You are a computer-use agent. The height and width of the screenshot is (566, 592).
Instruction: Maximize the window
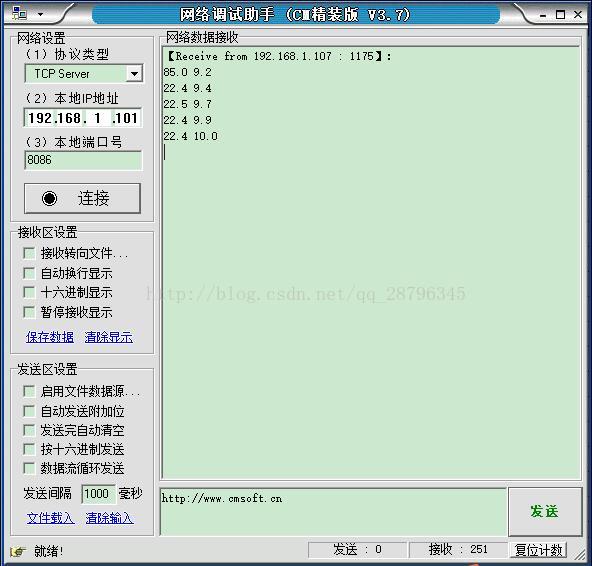561,15
